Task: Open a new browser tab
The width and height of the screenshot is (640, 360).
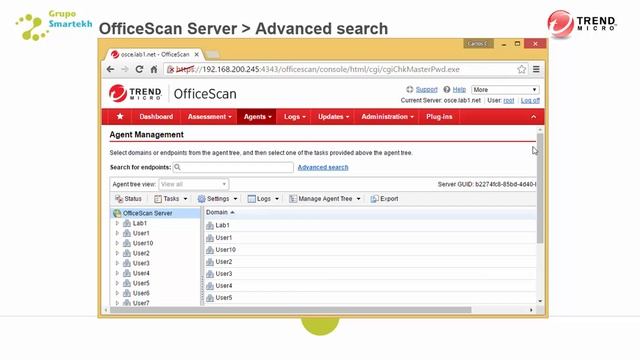Action: (212, 54)
